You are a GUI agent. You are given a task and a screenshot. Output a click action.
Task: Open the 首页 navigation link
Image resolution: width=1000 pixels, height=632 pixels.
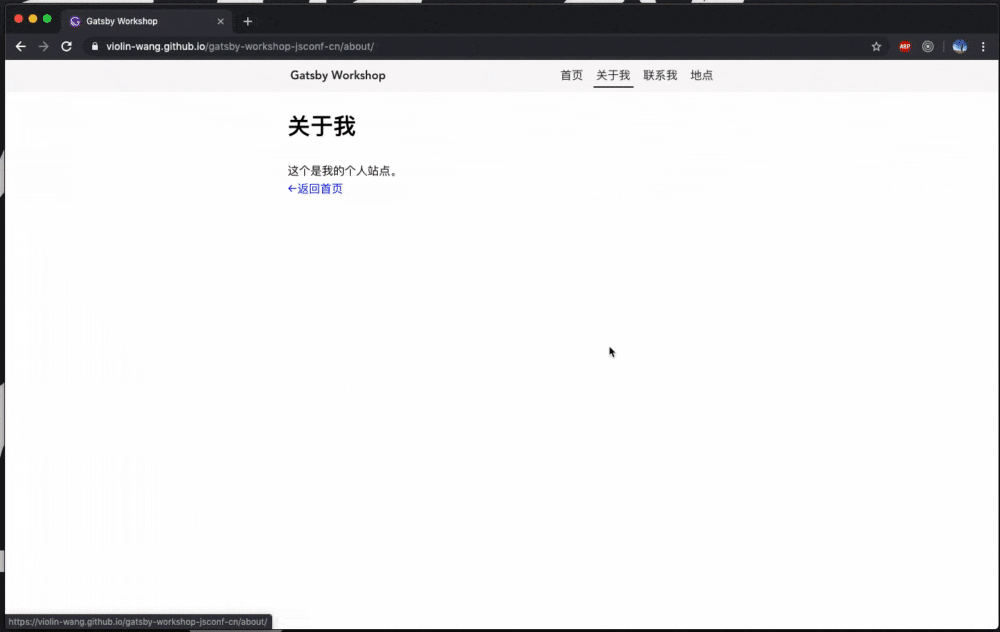coord(571,75)
